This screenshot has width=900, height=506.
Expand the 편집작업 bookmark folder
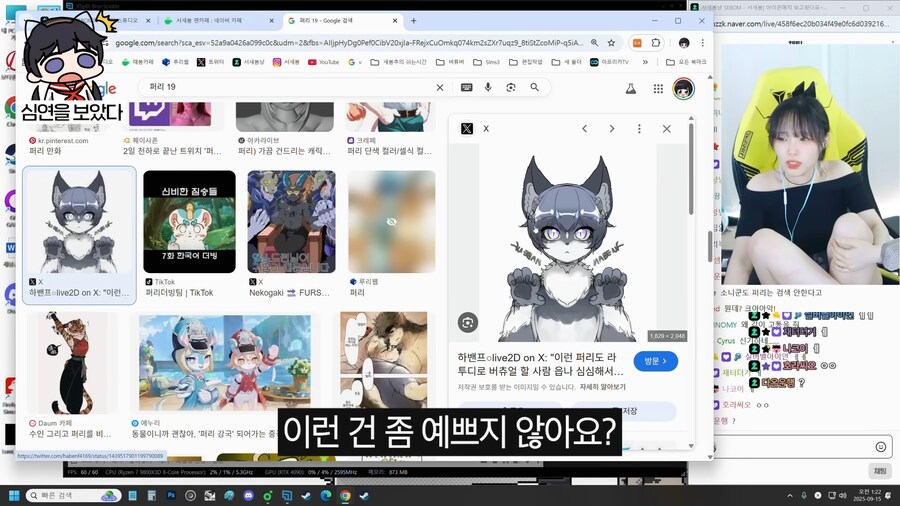(x=526, y=62)
